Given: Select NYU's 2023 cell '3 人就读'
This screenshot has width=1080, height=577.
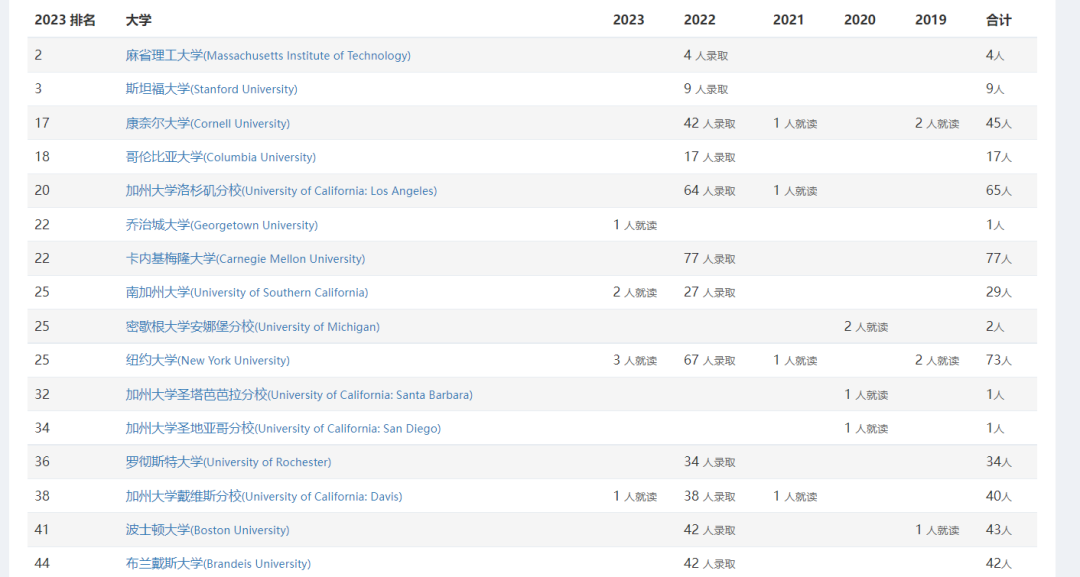Looking at the screenshot, I should (x=635, y=360).
